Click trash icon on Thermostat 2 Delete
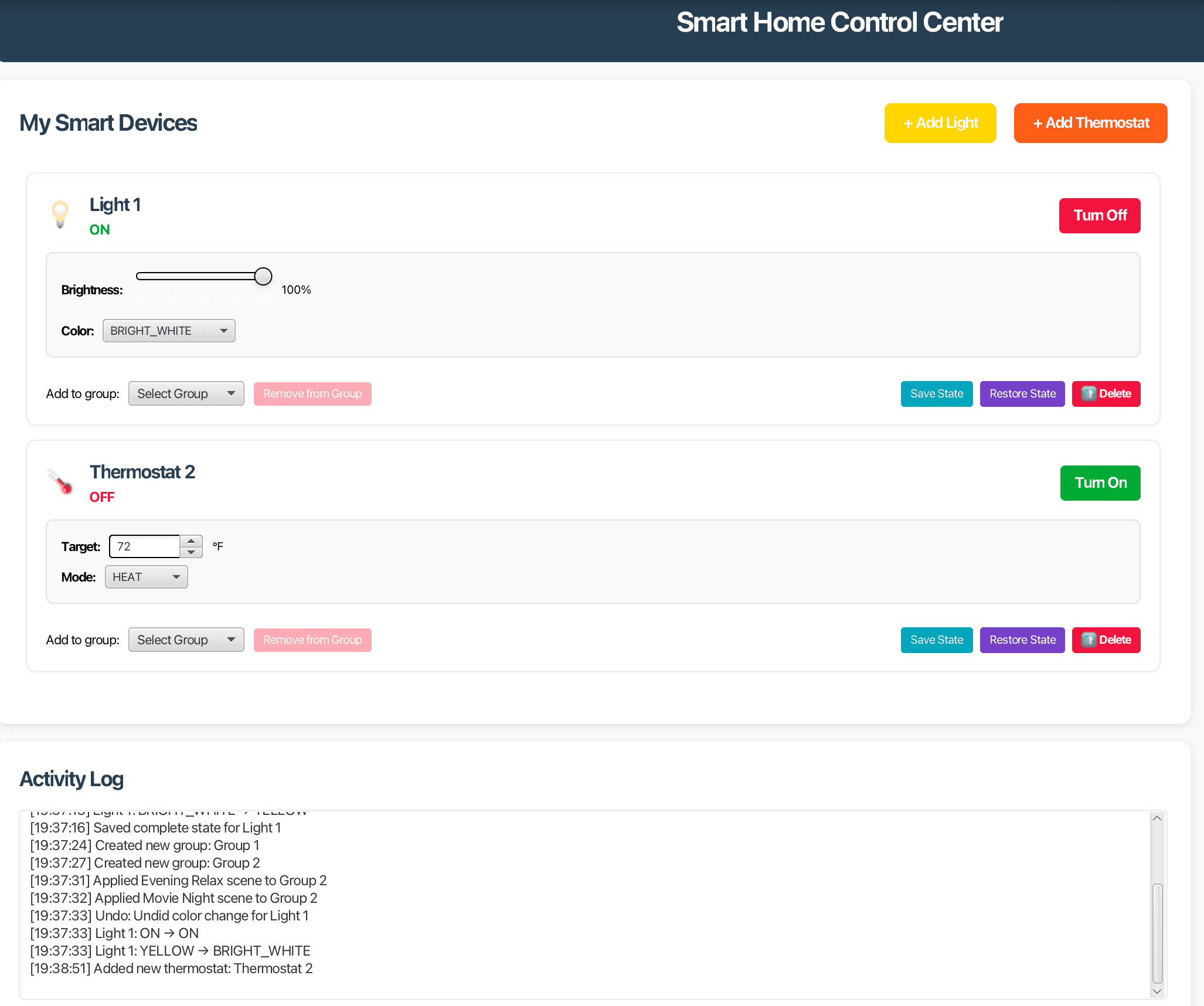Screen dimensions: 1204x1006 [1089, 640]
